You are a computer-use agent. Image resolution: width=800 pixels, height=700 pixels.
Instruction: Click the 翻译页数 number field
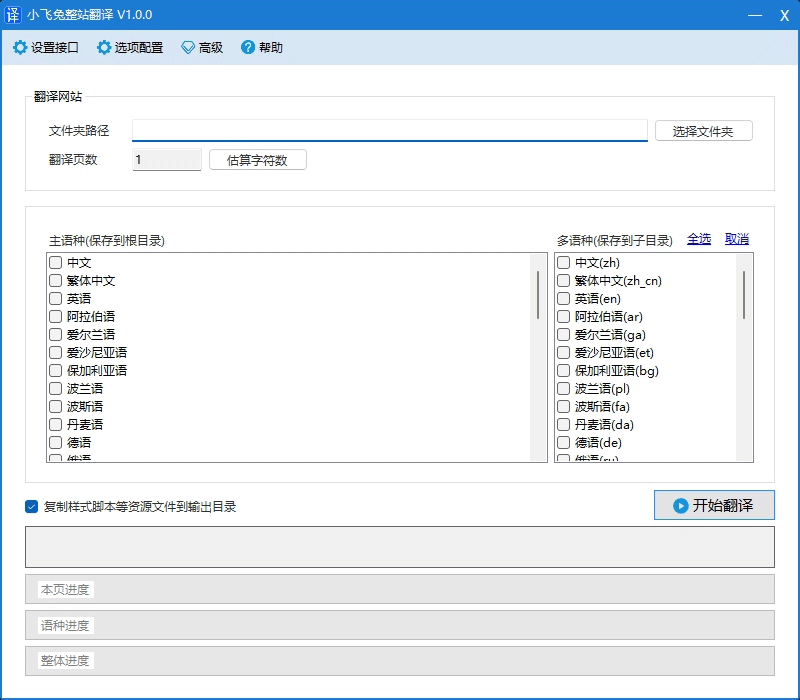(x=166, y=160)
